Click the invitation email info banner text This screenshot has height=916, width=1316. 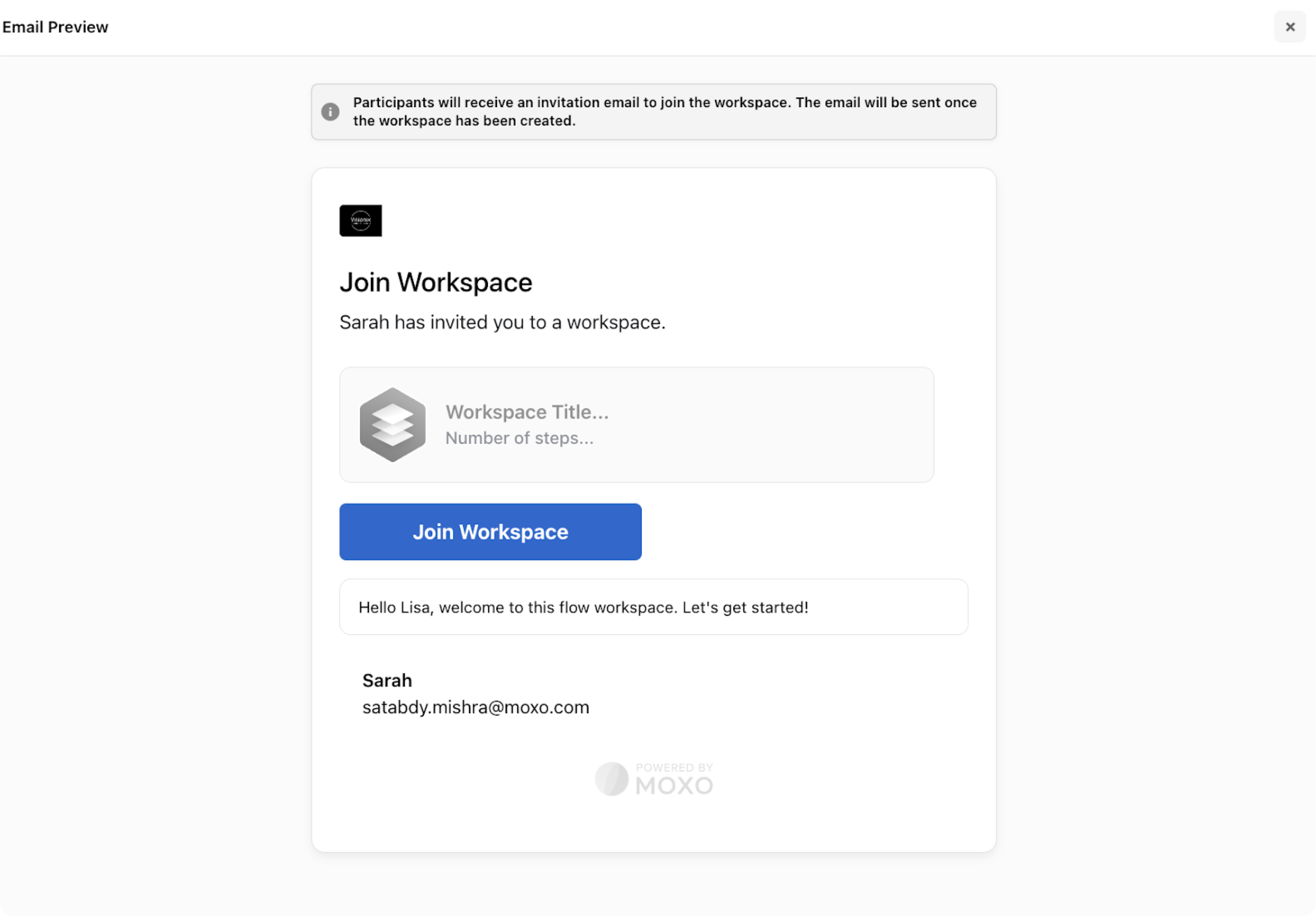[665, 111]
